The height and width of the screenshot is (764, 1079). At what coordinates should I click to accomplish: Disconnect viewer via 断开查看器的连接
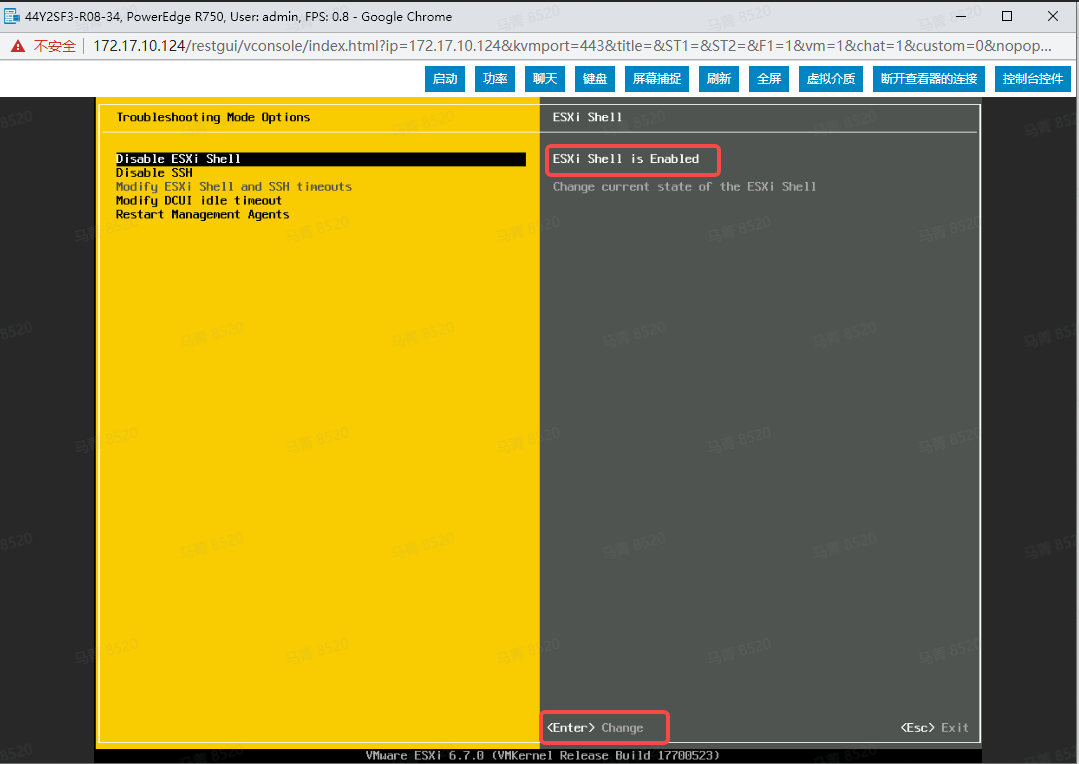point(929,78)
